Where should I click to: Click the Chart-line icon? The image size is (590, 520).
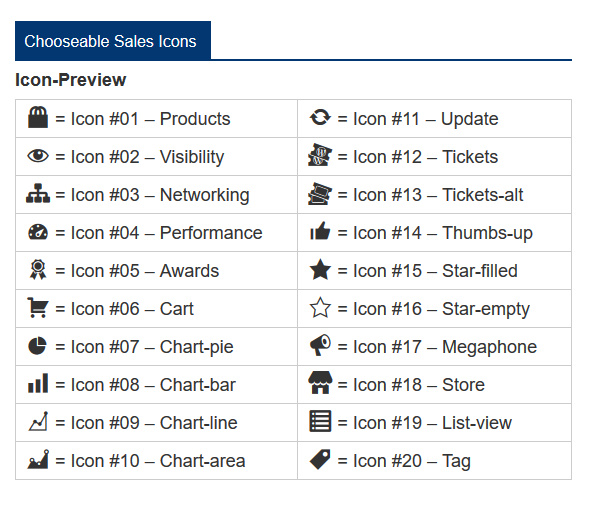pos(38,421)
